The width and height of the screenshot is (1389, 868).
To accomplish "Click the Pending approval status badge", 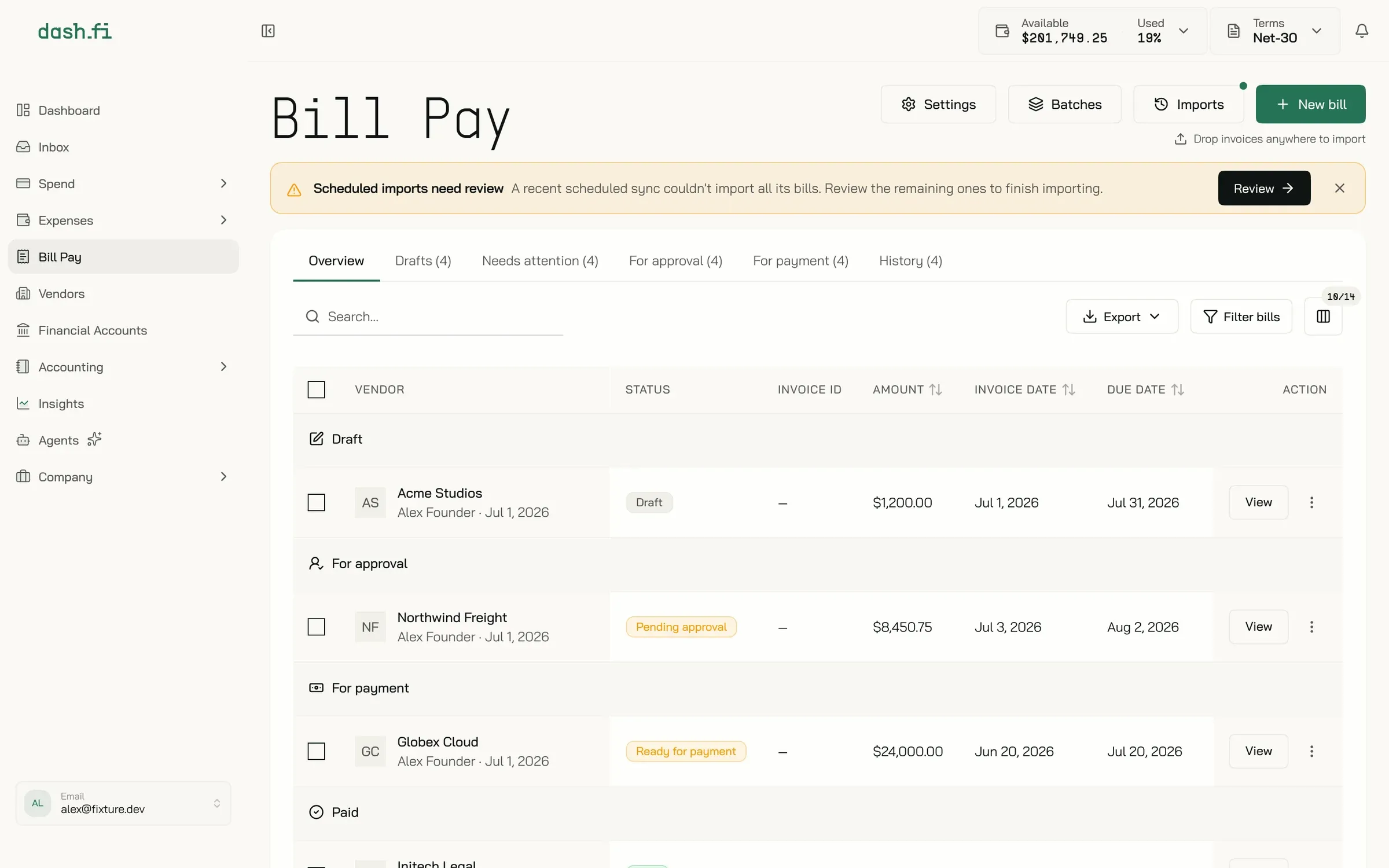I will point(681,627).
